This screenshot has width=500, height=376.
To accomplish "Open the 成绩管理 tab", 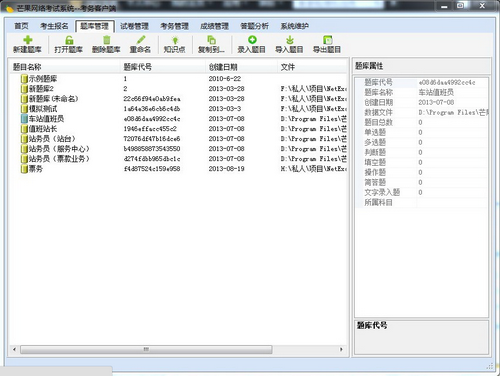I will pyautogui.click(x=214, y=26).
